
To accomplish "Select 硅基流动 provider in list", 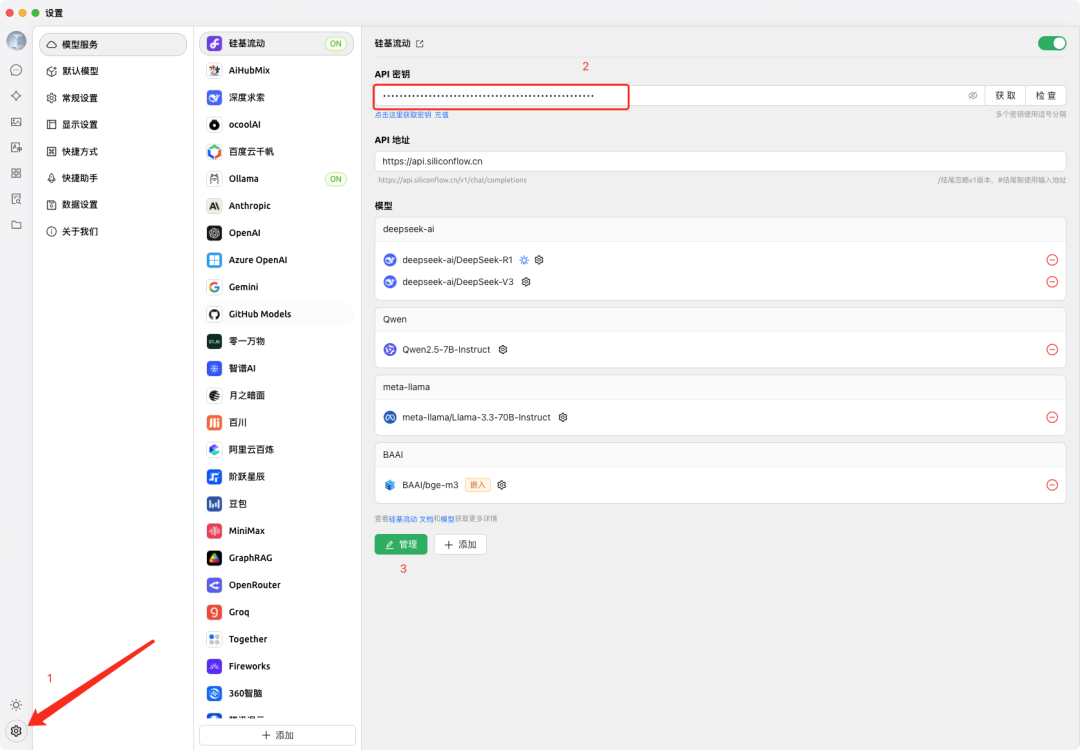I will (x=276, y=43).
